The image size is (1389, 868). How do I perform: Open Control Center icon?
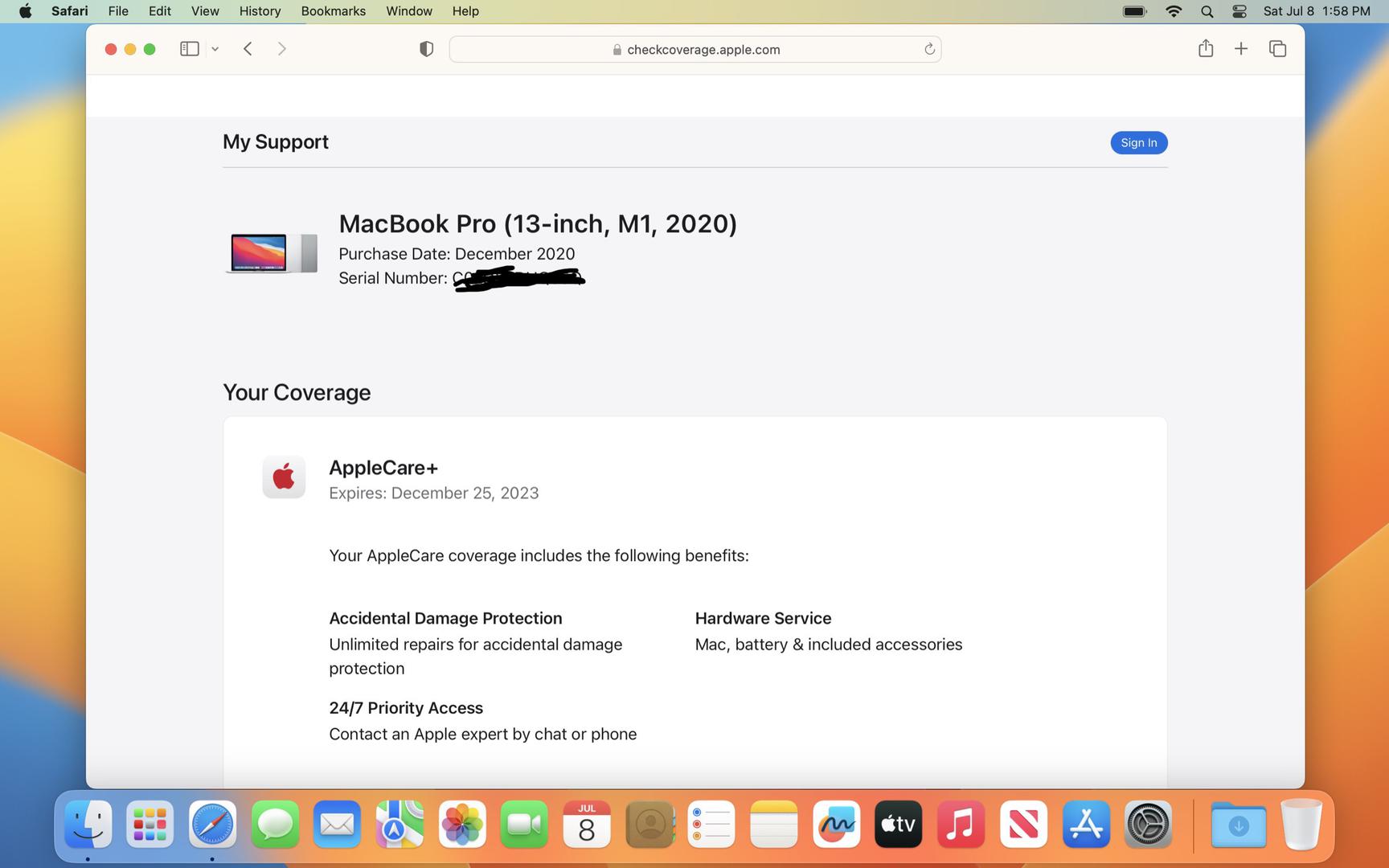coord(1239,11)
